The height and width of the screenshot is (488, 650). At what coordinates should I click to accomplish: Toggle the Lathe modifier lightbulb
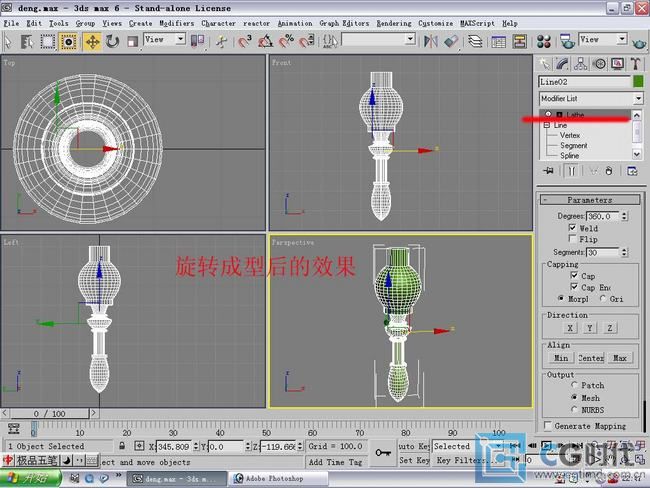coord(548,114)
